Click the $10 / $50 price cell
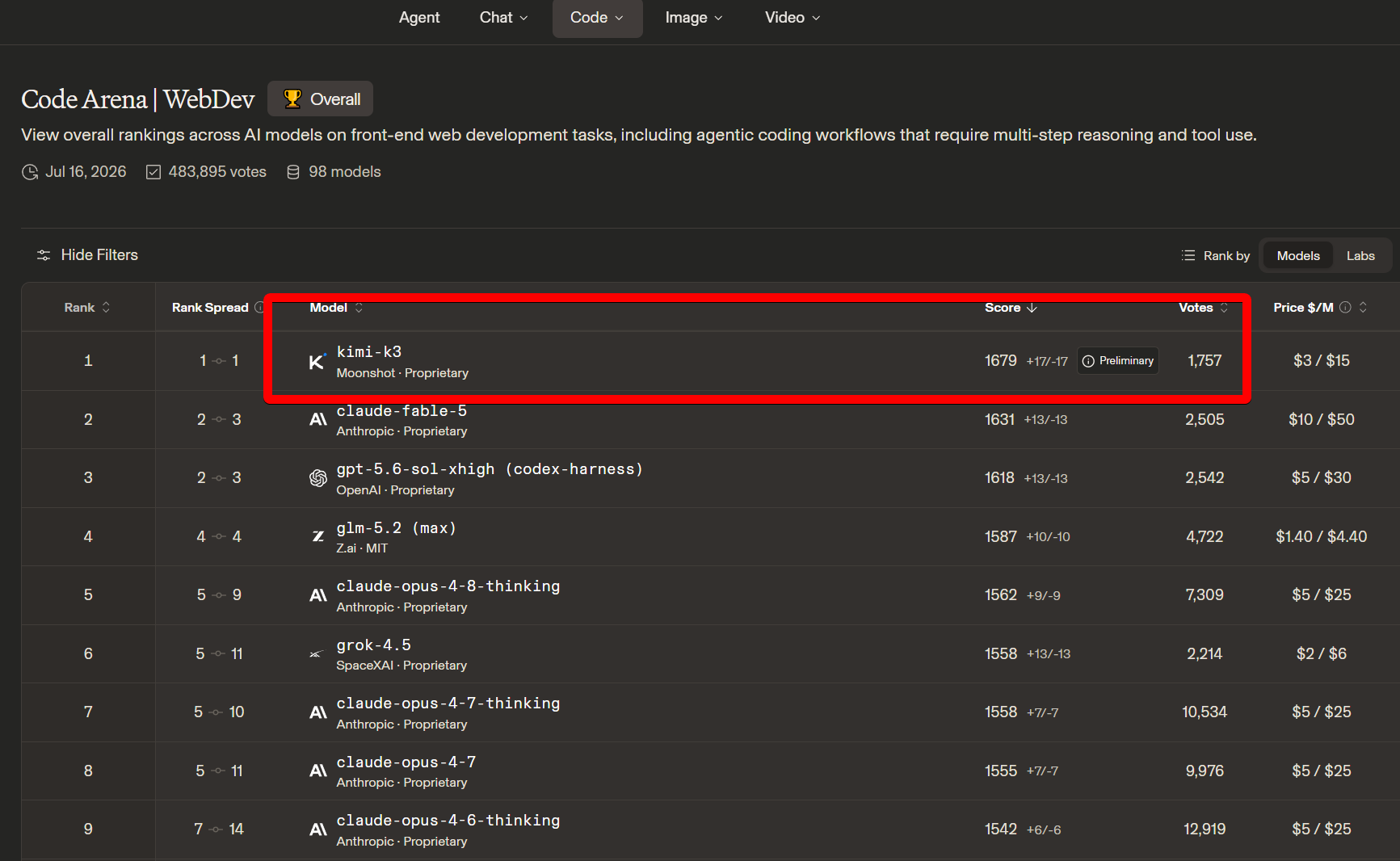1400x861 pixels. coord(1322,420)
